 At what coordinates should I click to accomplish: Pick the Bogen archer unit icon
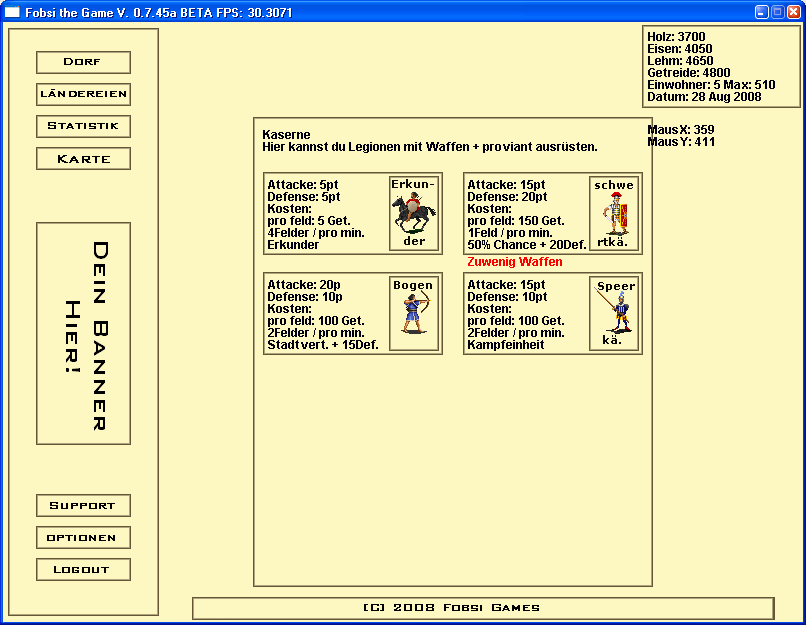click(414, 313)
